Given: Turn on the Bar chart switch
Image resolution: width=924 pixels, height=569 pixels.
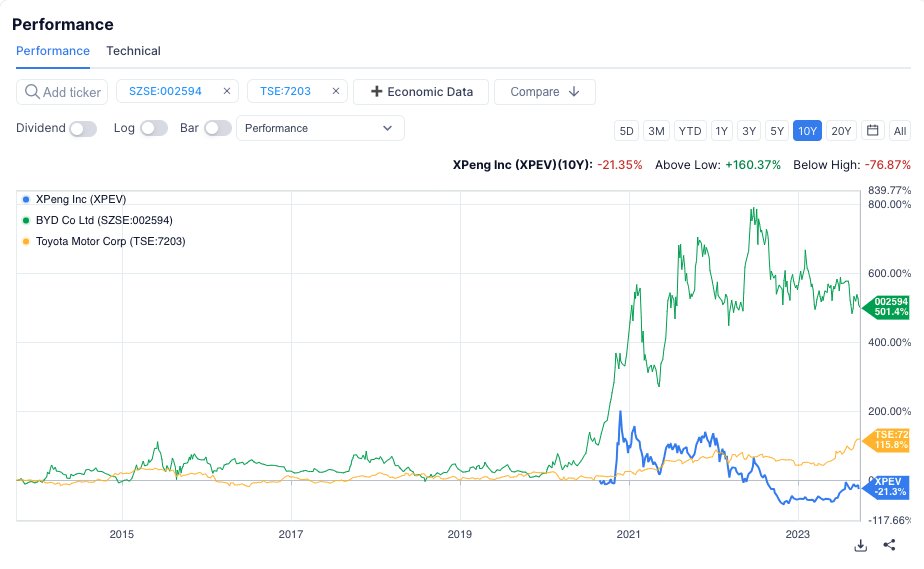Looking at the screenshot, I should coord(218,128).
